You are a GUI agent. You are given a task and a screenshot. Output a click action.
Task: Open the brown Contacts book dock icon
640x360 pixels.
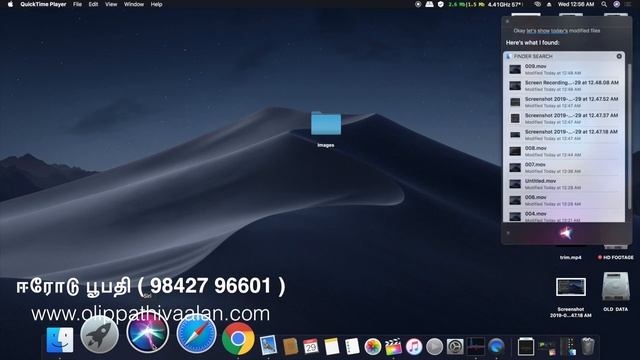pos(290,347)
